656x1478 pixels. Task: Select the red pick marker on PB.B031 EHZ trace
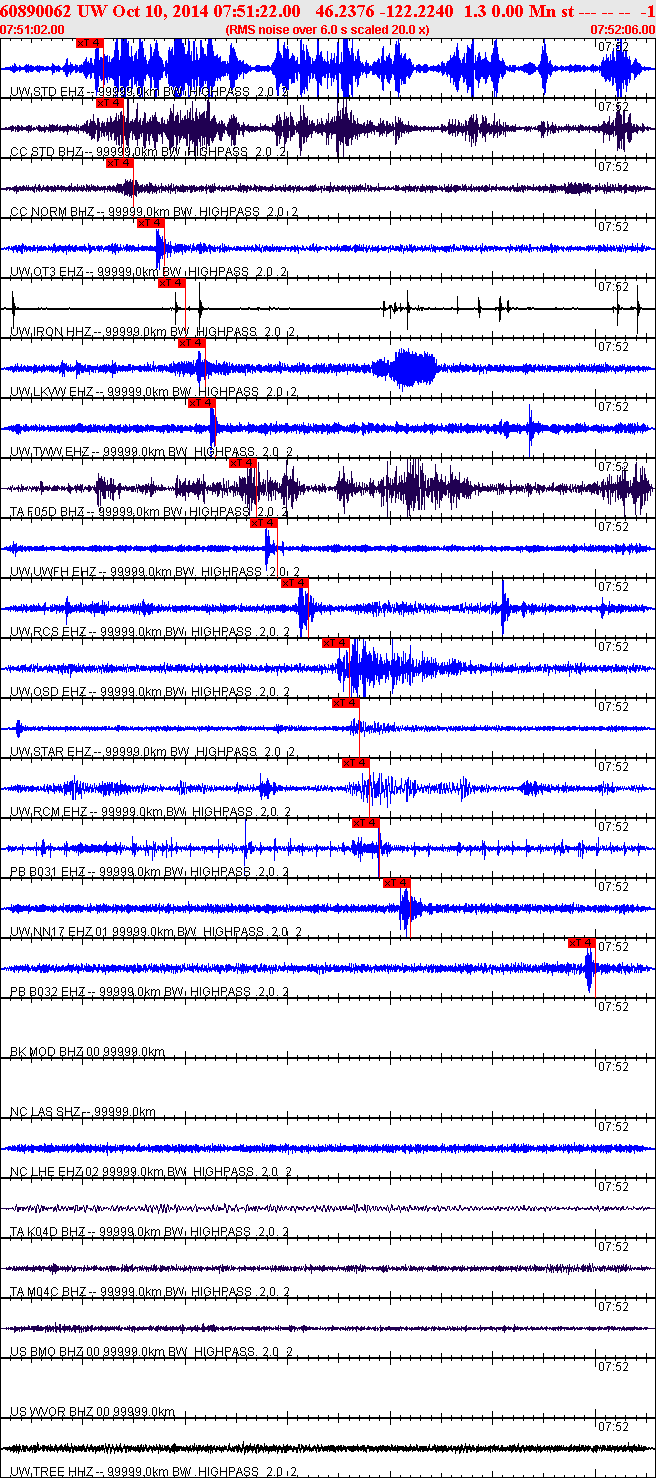pos(366,823)
